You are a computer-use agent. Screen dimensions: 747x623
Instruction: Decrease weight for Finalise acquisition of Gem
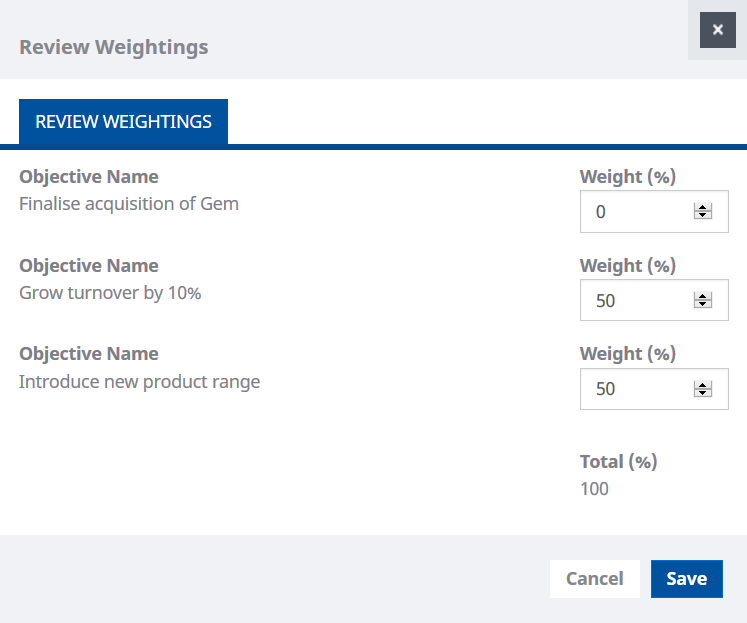[703, 216]
